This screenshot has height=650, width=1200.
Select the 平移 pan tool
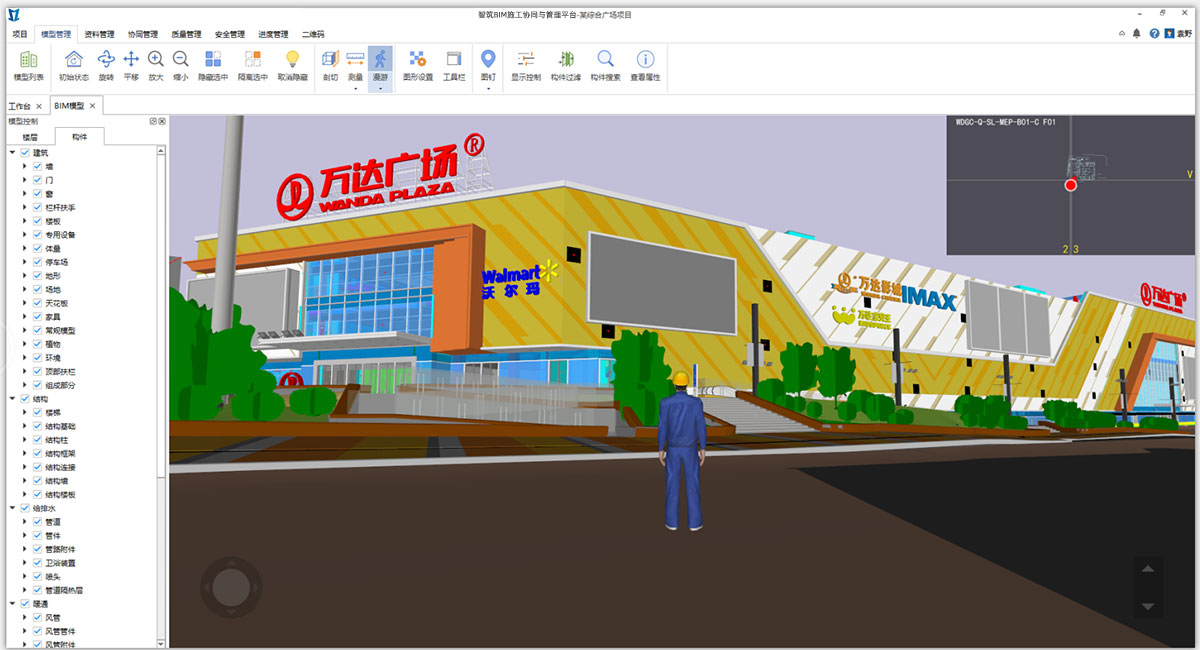131,67
